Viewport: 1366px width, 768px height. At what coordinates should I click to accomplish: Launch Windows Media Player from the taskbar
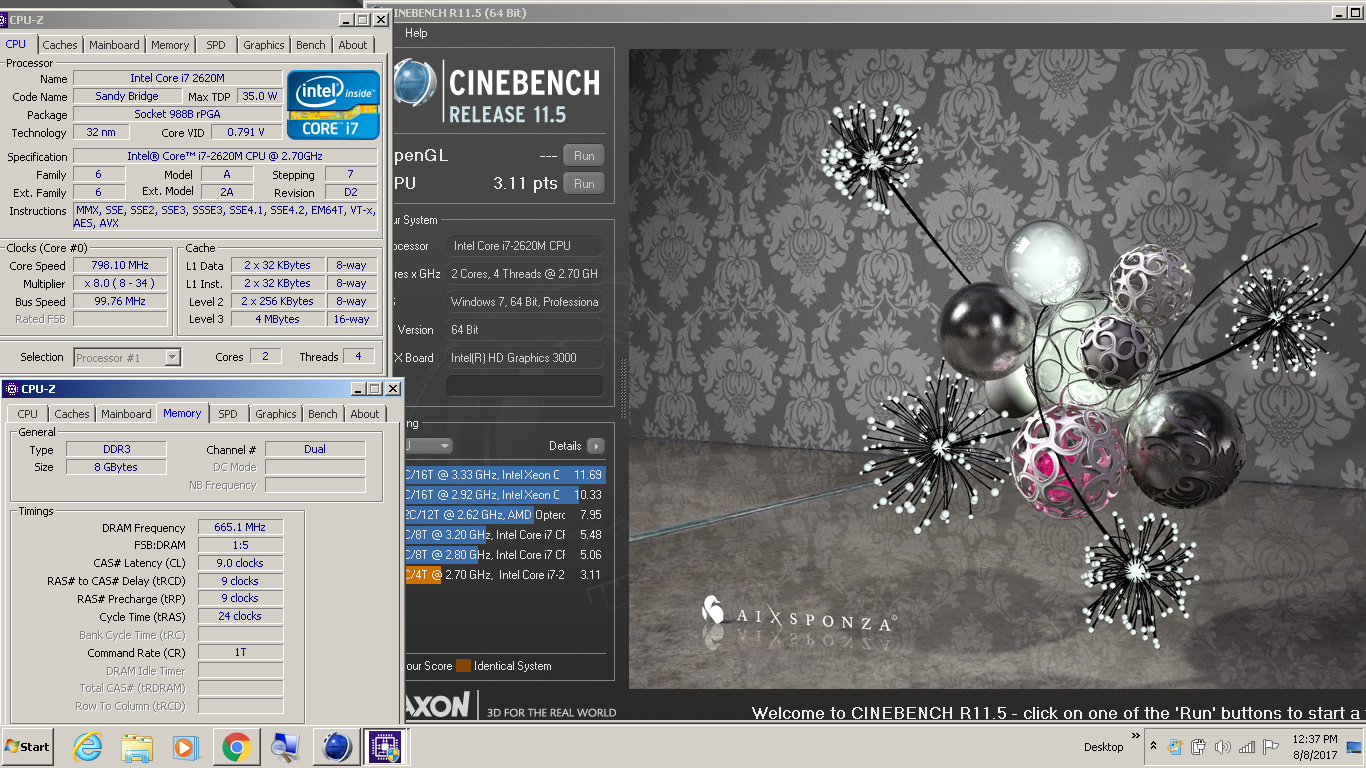[x=186, y=747]
